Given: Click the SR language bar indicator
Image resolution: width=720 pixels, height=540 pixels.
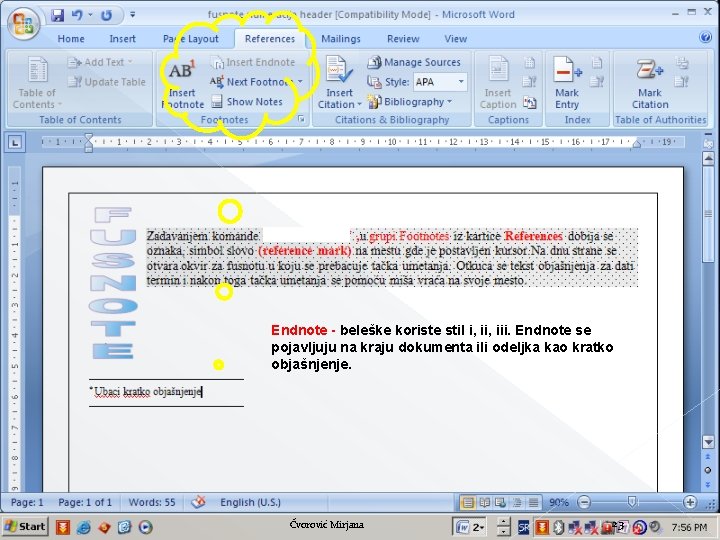Looking at the screenshot, I should pyautogui.click(x=523, y=527).
